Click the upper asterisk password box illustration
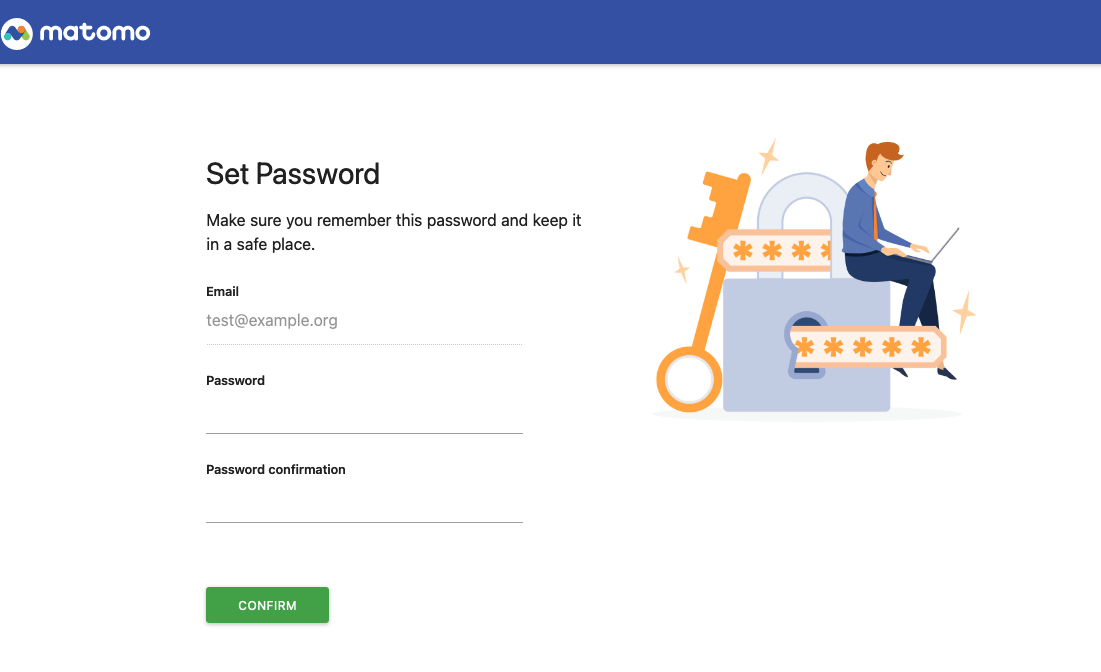The height and width of the screenshot is (672, 1101). [775, 250]
